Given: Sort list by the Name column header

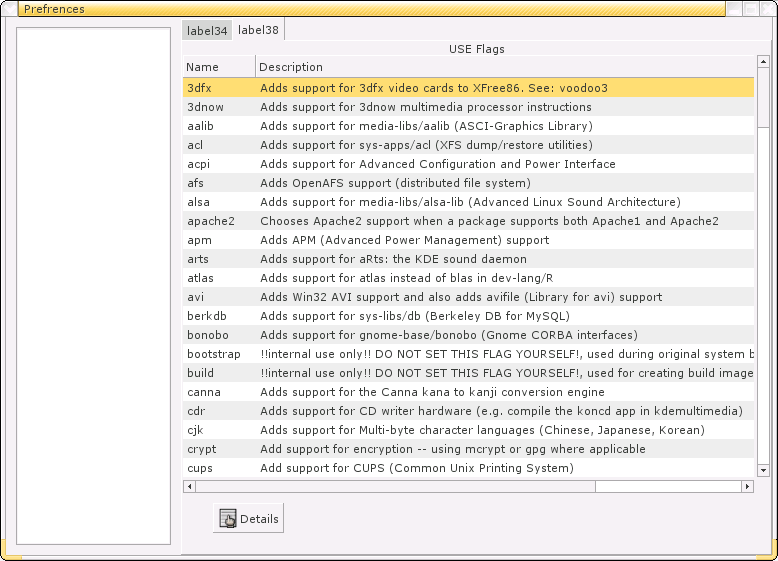Looking at the screenshot, I should point(218,67).
